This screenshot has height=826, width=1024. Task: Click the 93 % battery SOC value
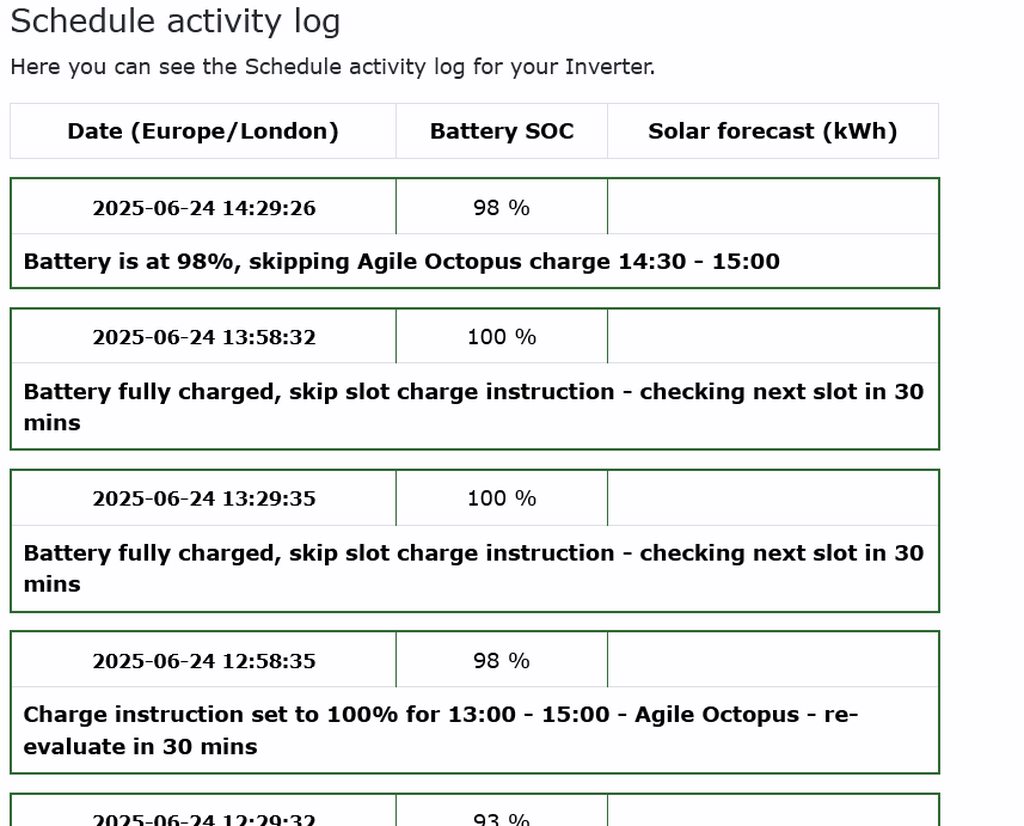point(501,819)
